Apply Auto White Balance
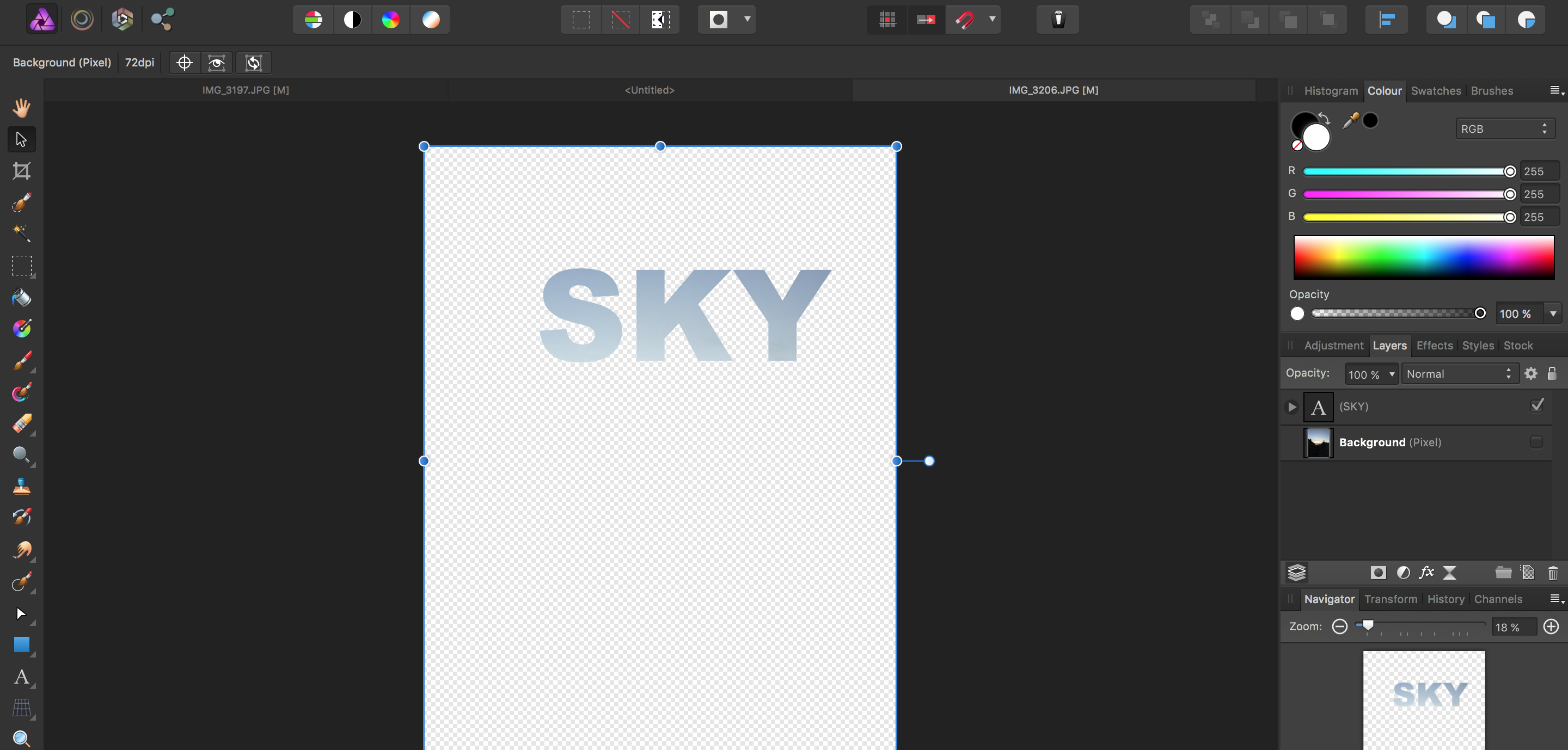Viewport: 1568px width, 750px height. coord(430,20)
